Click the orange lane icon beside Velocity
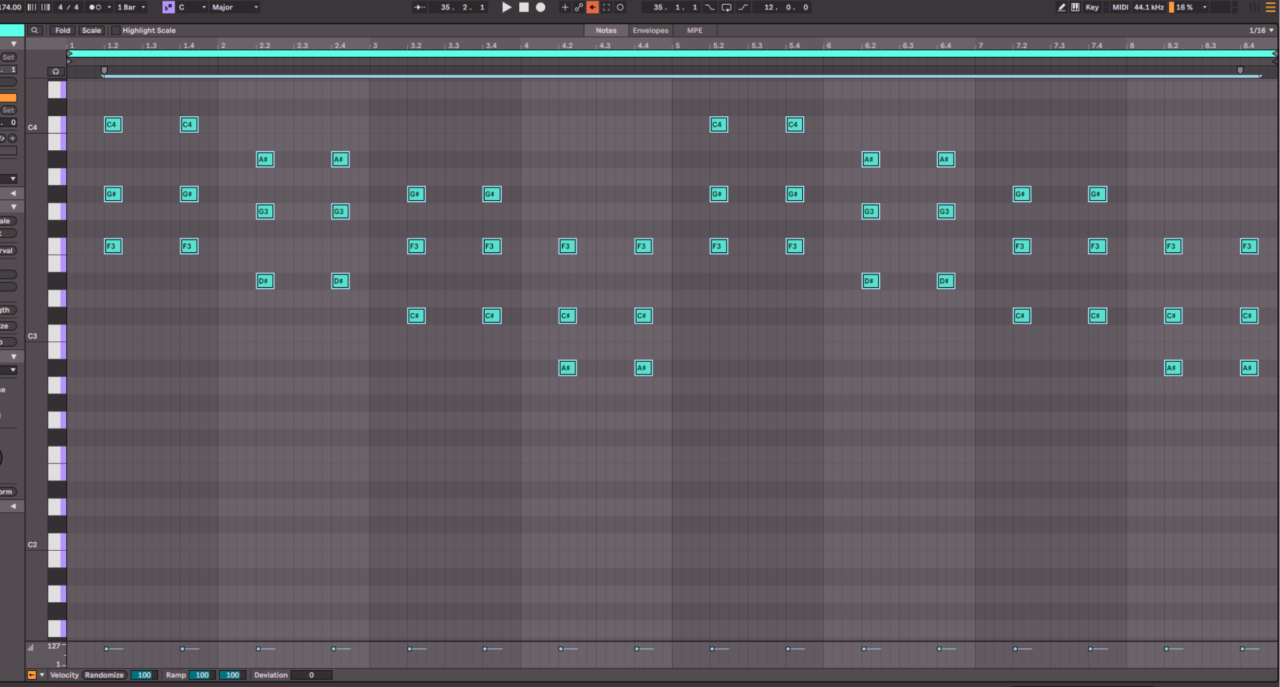The image size is (1280, 687). tap(31, 675)
